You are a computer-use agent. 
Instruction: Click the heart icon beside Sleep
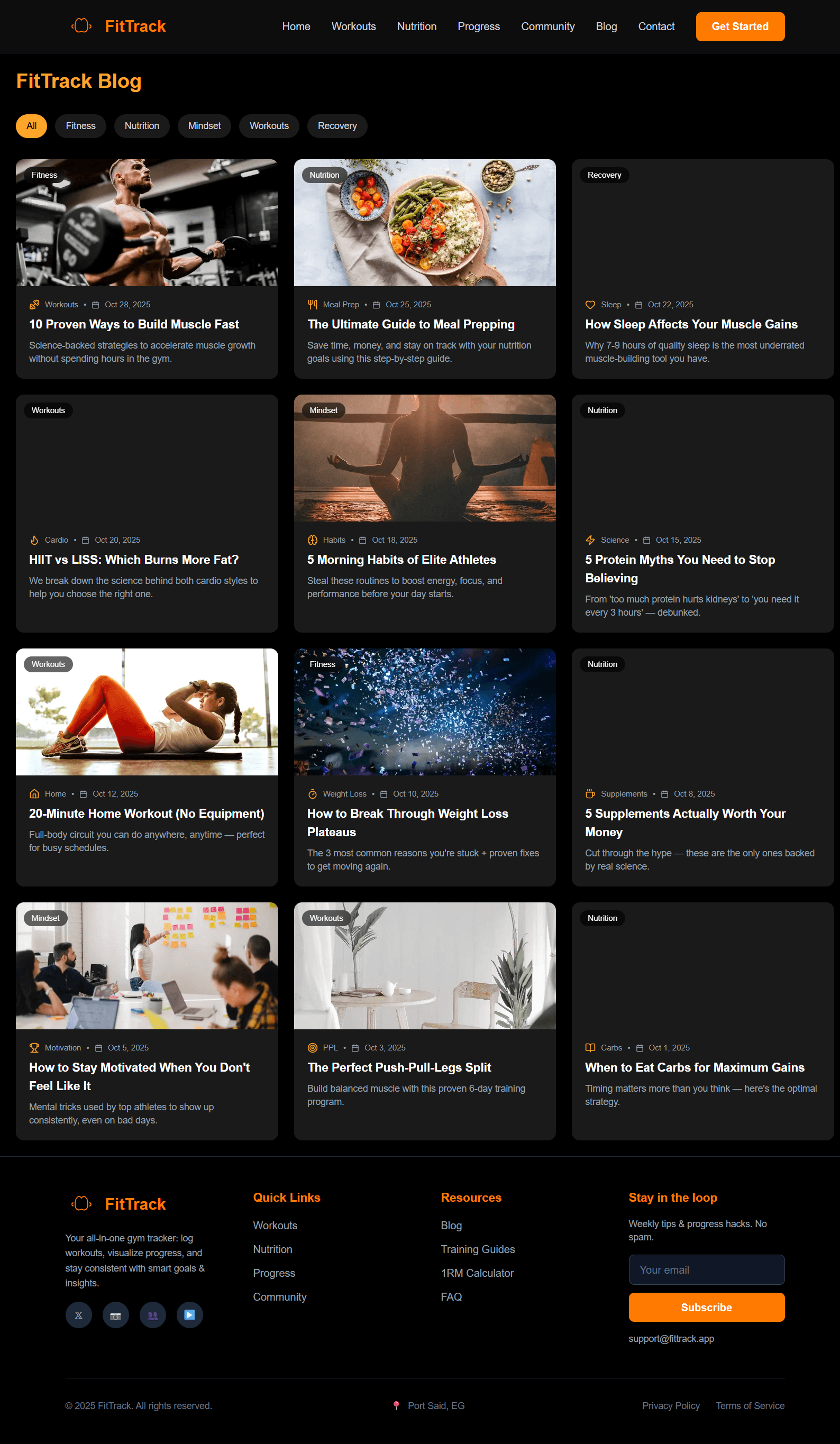click(590, 305)
